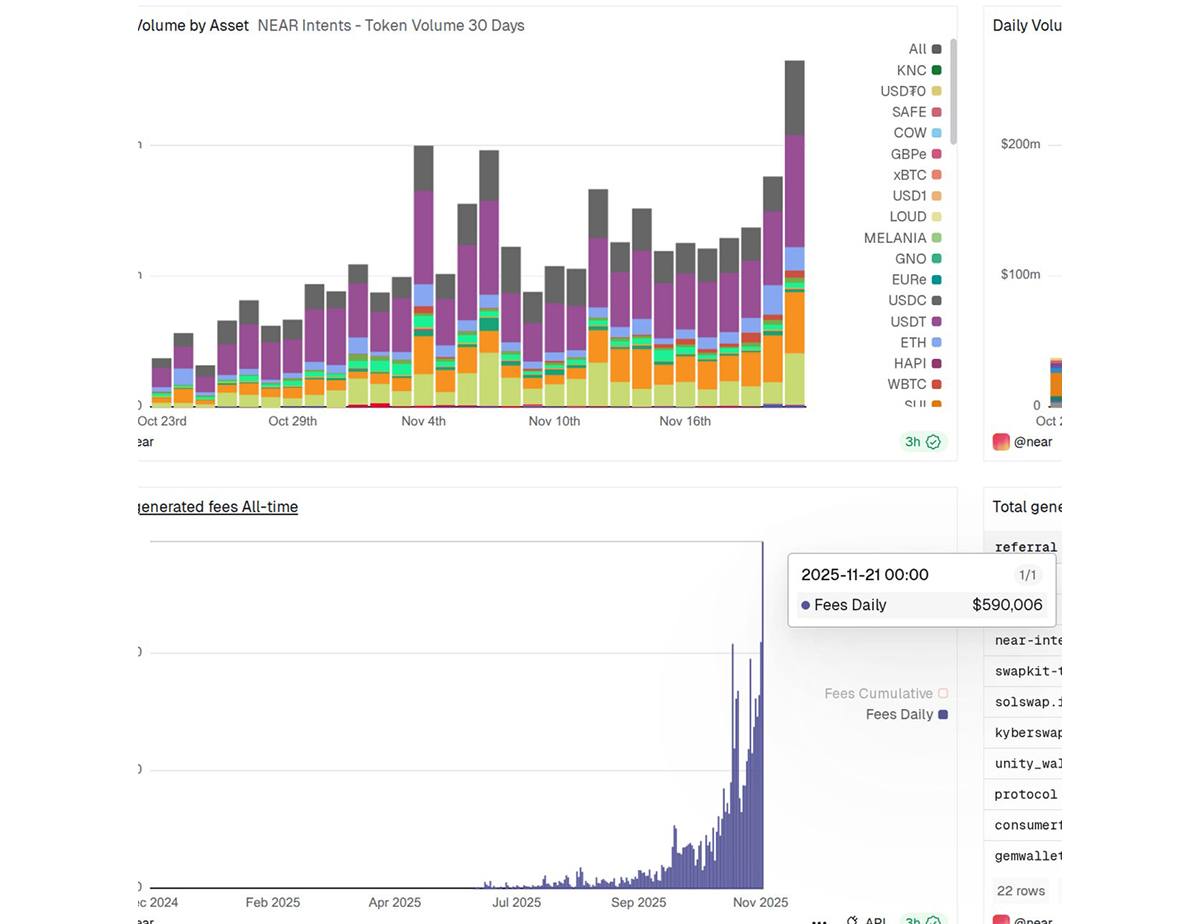1200x924 pixels.
Task: Click the 3h freshness badge below fees chart
Action: (922, 921)
